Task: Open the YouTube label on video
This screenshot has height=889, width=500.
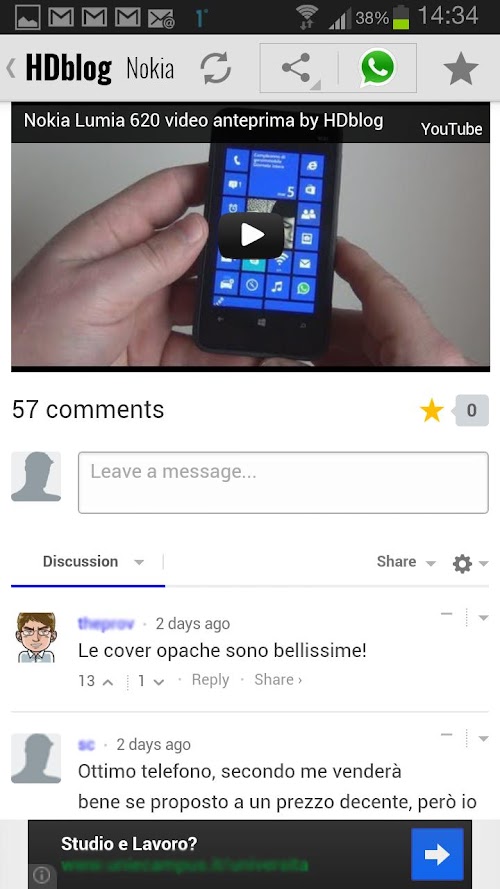Action: tap(451, 129)
